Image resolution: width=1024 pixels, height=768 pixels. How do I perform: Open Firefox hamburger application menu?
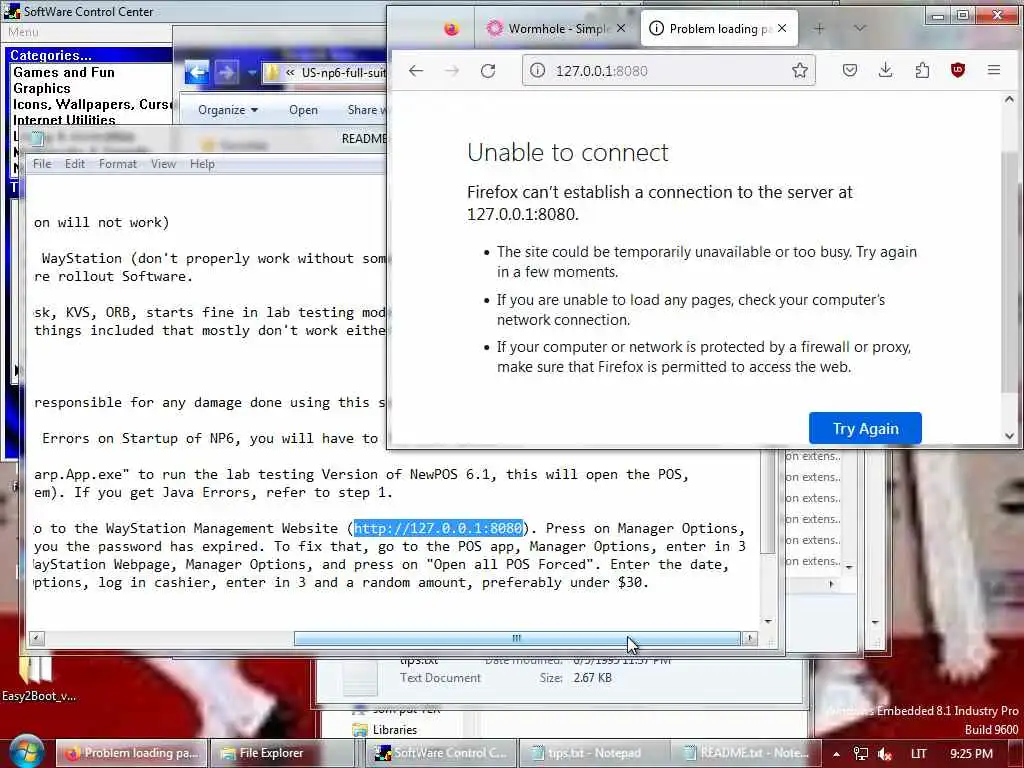point(994,70)
